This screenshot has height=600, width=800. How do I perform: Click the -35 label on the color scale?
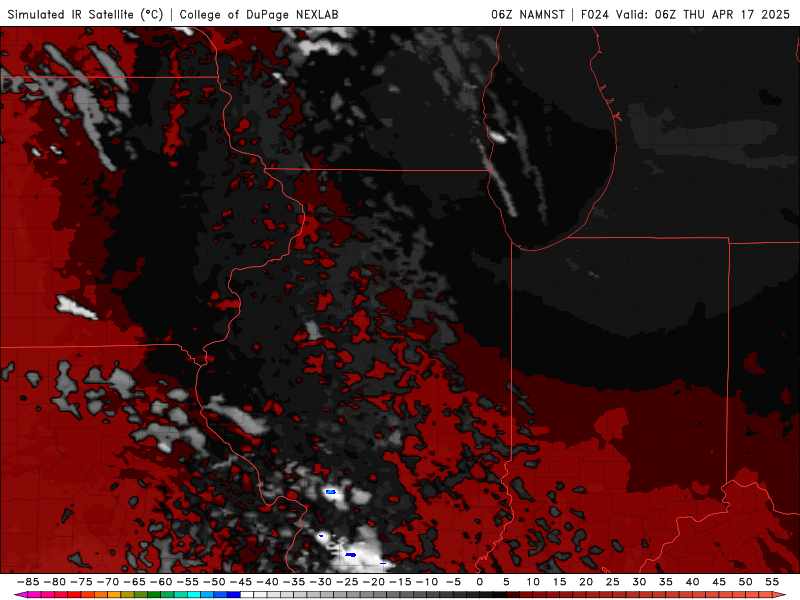click(x=293, y=582)
